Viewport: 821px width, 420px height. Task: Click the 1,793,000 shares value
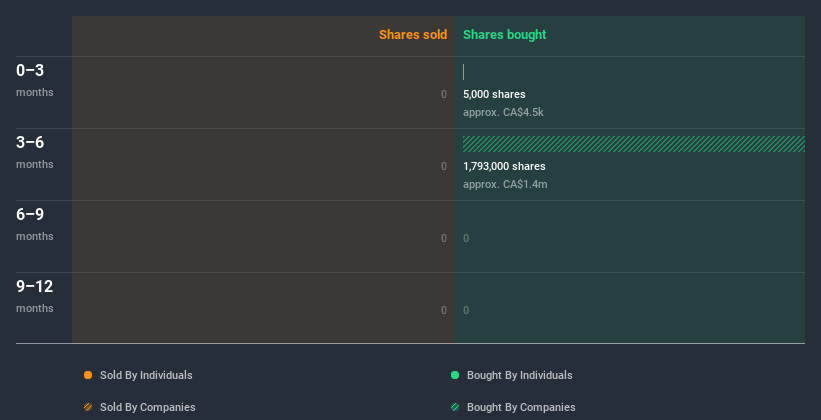click(x=504, y=167)
